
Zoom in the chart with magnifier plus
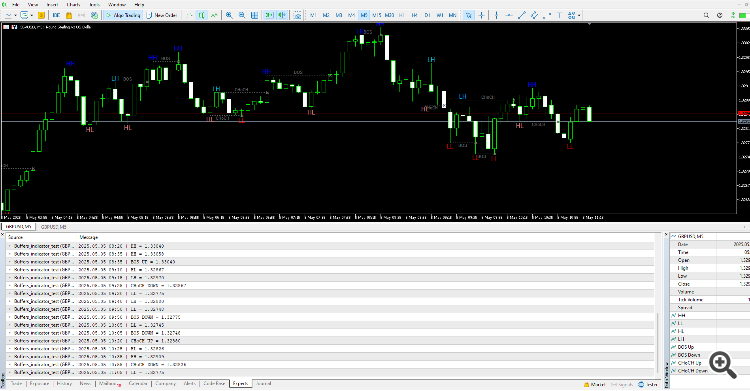click(229, 15)
